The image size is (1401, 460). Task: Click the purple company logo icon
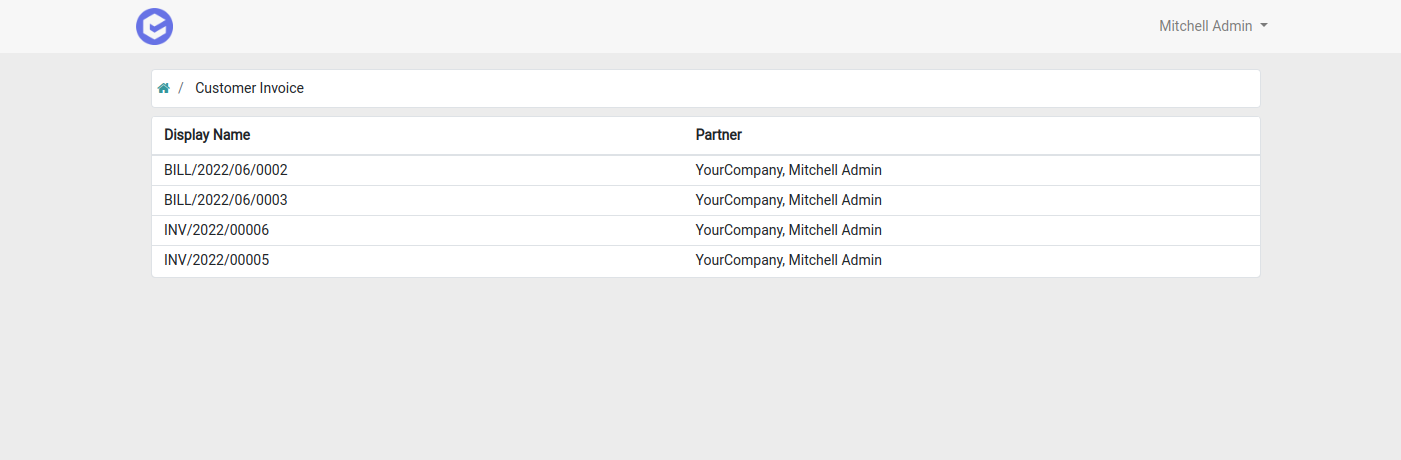point(155,26)
